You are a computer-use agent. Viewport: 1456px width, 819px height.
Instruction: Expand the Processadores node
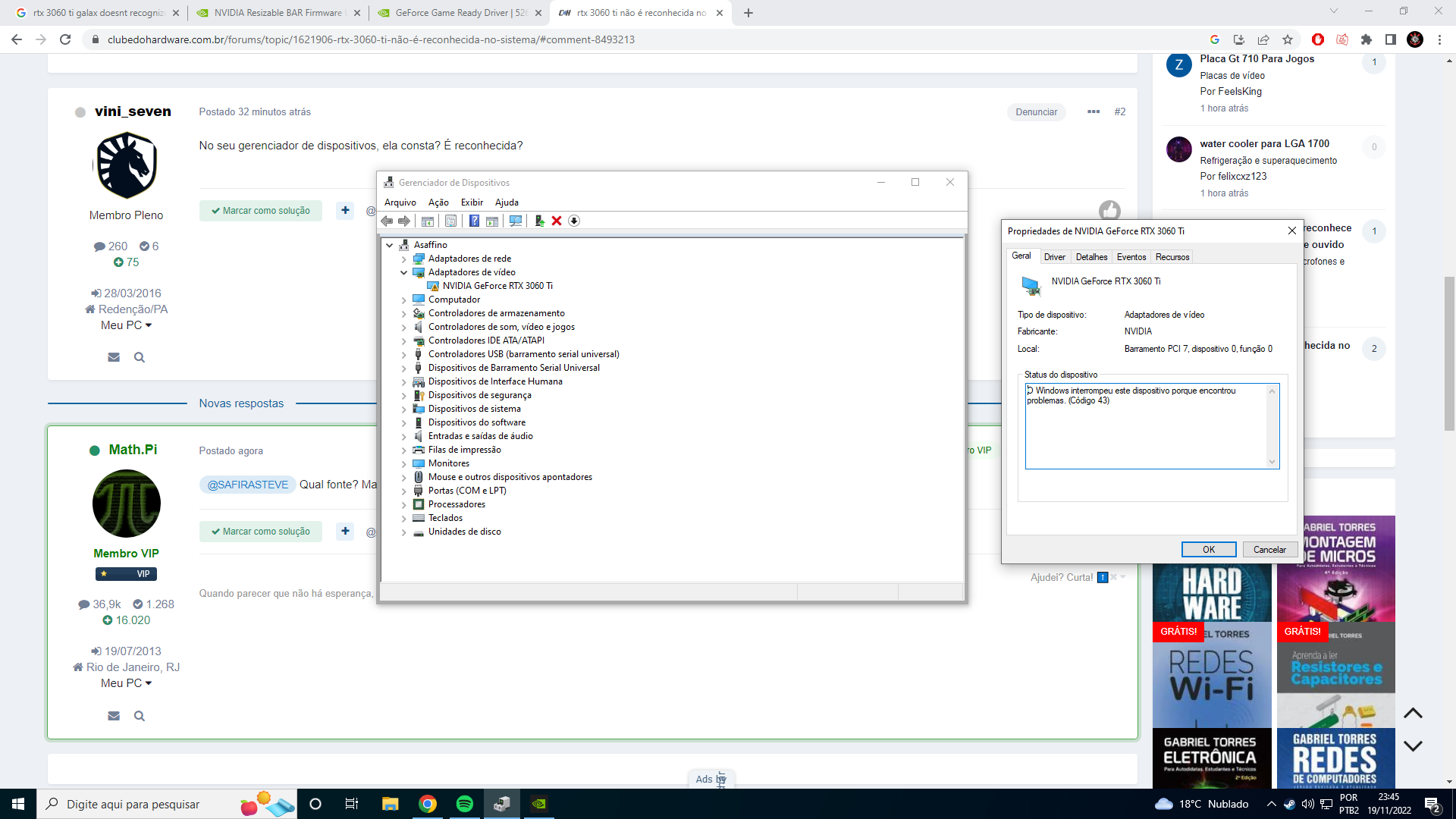point(404,504)
